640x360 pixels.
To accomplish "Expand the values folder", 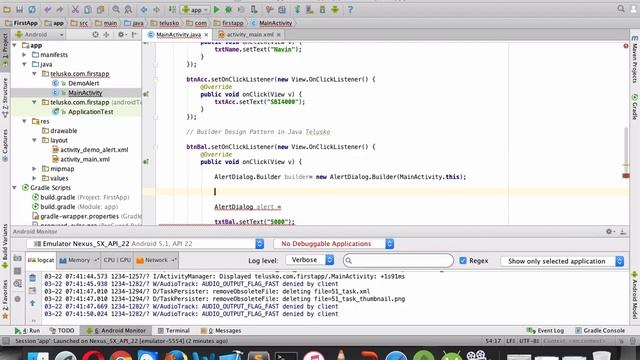I will (35, 178).
